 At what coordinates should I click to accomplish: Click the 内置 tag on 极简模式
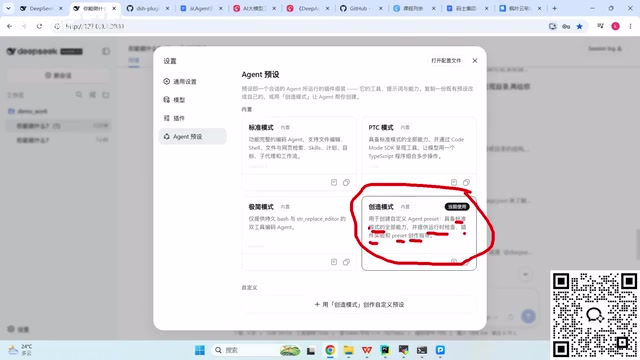285,207
